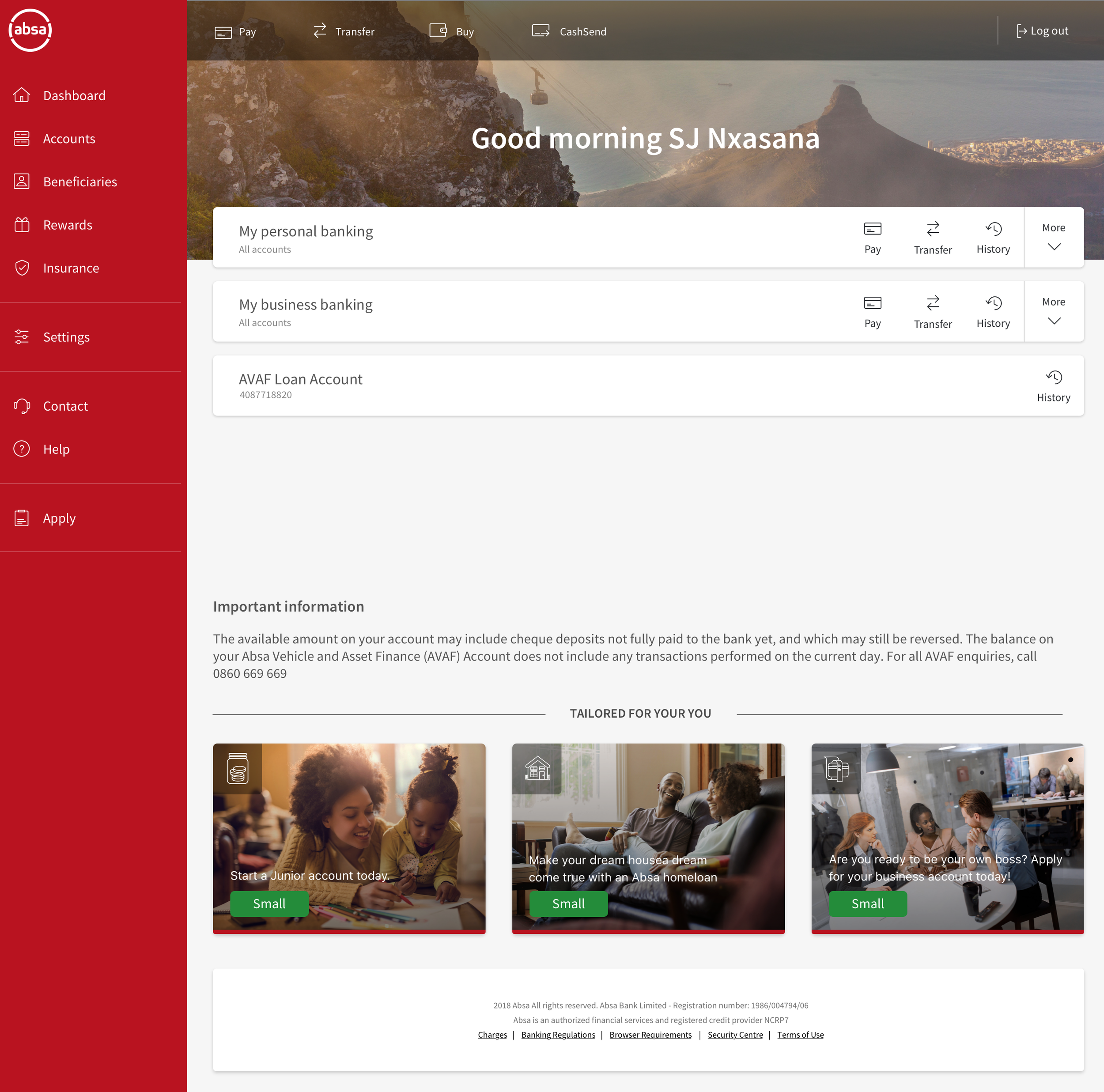
Task: Open Banking Regulations footer link
Action: (558, 1035)
